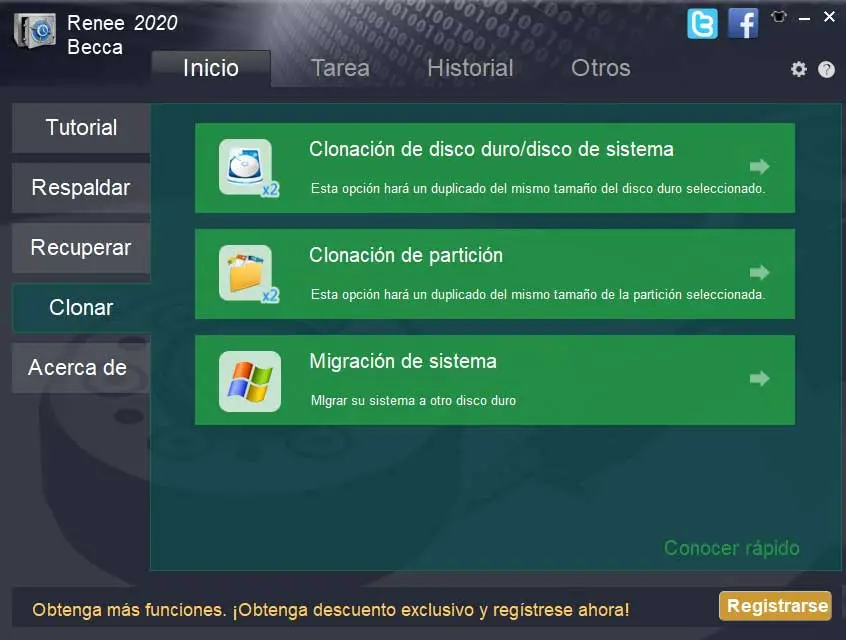This screenshot has width=846, height=640.
Task: Click the hard disk clone x2 icon
Action: pos(249,168)
